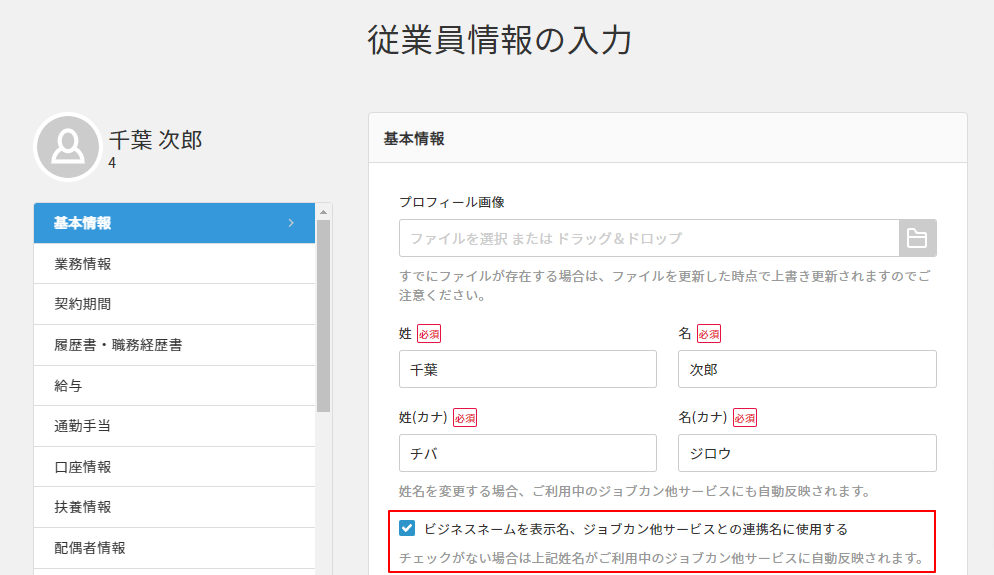The width and height of the screenshot is (994, 575).
Task: Click the profile image file selection field
Action: coord(648,238)
